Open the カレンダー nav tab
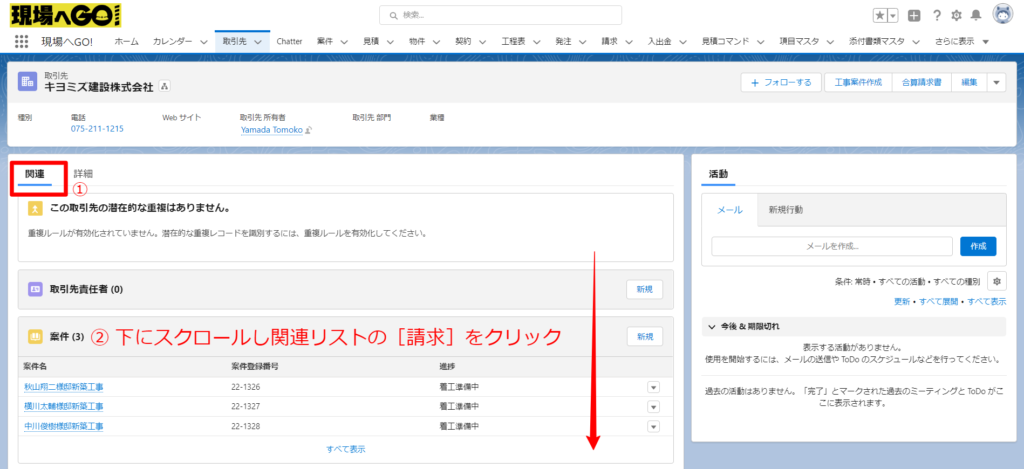This screenshot has height=469, width=1024. (x=172, y=41)
